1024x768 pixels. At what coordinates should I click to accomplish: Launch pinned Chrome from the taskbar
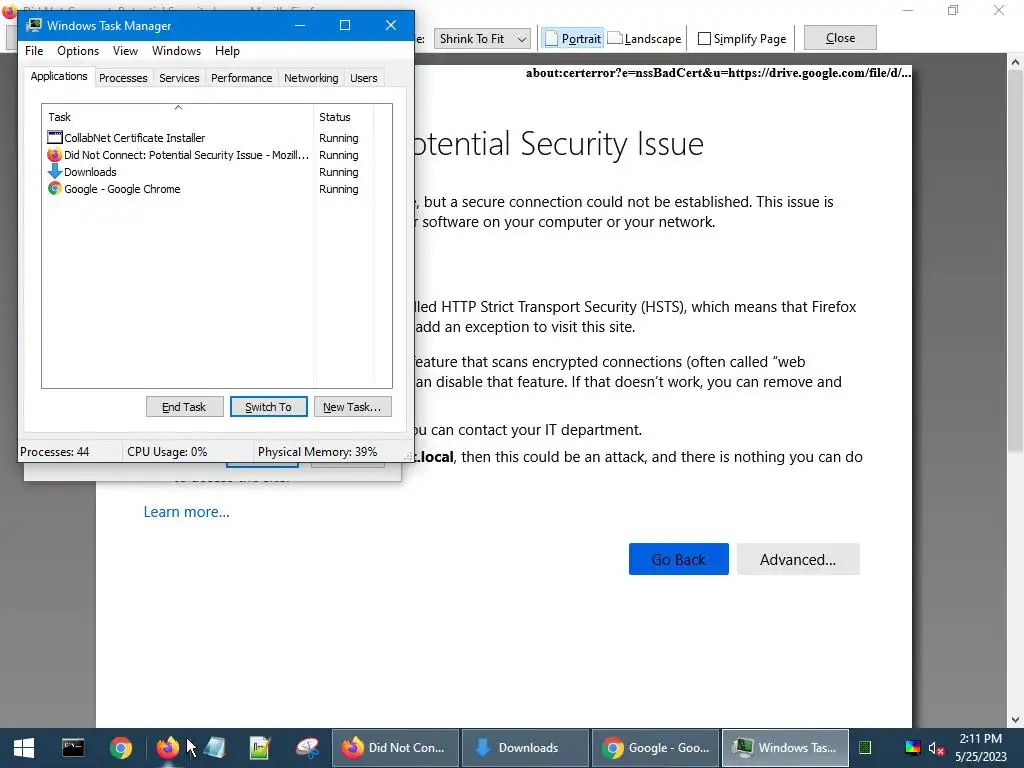click(x=121, y=748)
